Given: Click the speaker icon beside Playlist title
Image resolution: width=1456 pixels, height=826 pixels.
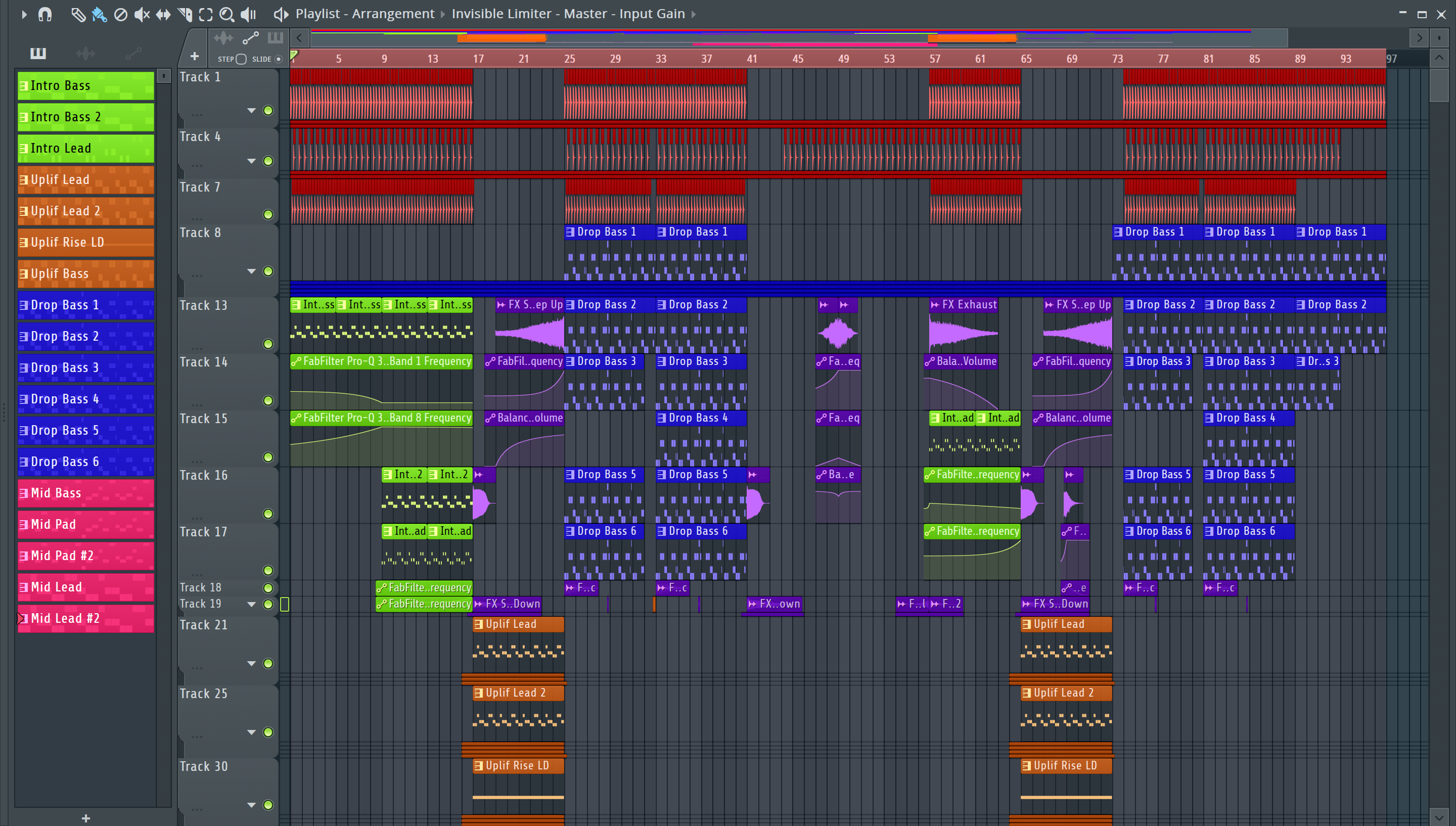Looking at the screenshot, I should tap(281, 14).
